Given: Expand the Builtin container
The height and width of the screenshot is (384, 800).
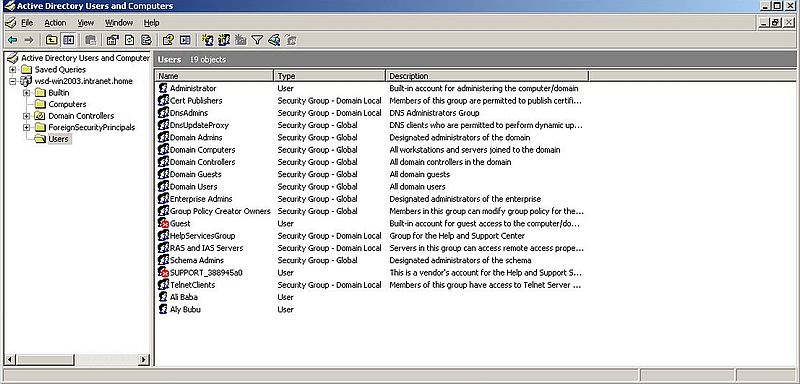Looking at the screenshot, I should click(27, 93).
